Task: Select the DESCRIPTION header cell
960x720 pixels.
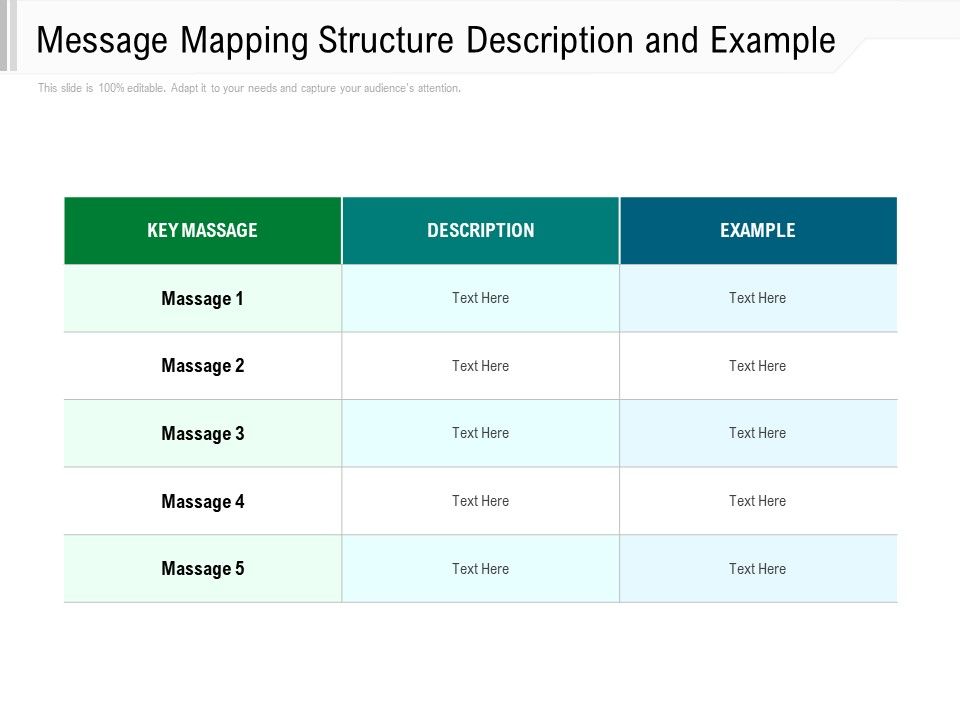Action: click(x=481, y=229)
